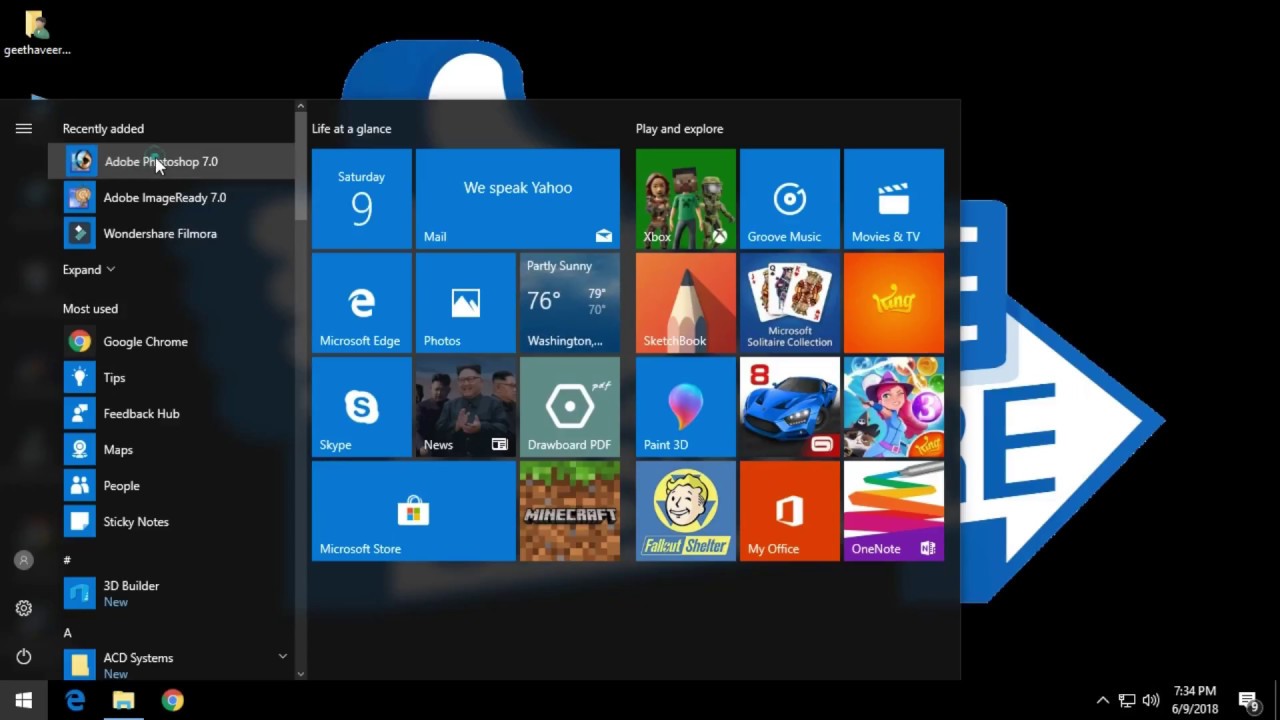Click the Recently added header
1280x720 pixels.
tap(103, 129)
